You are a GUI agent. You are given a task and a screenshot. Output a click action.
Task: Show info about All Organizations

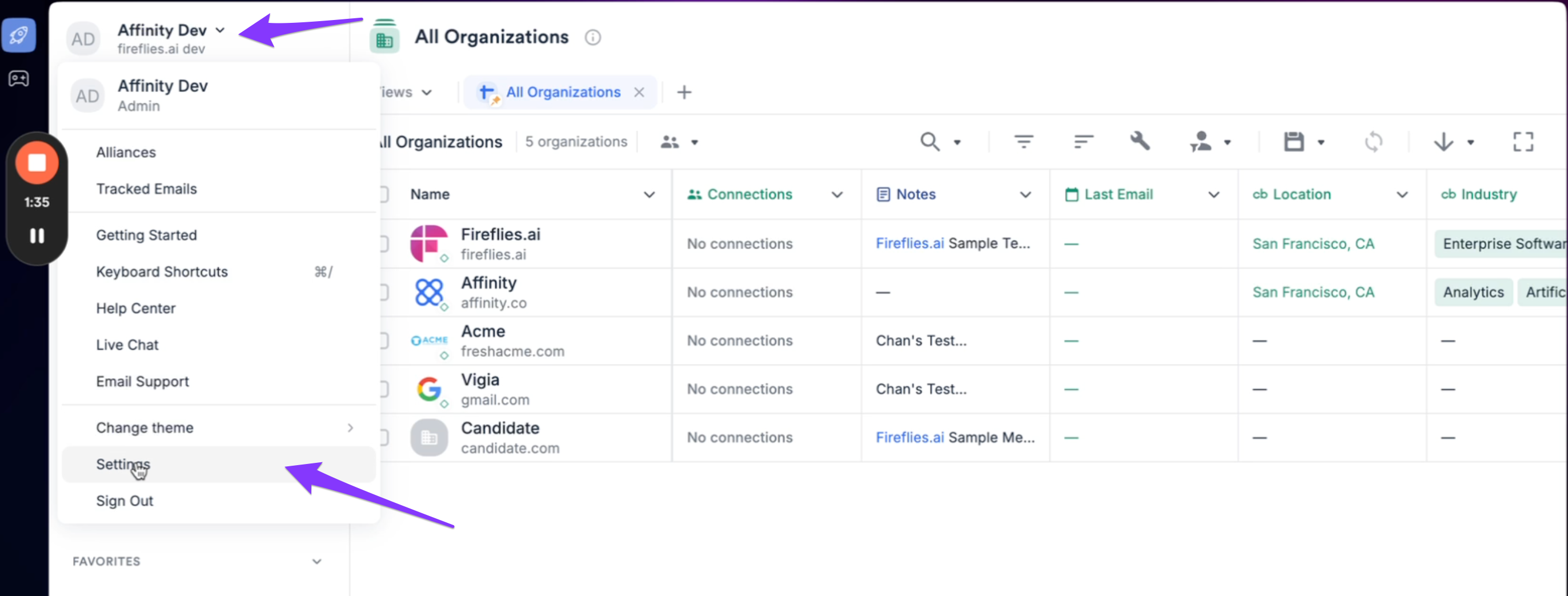tap(593, 37)
